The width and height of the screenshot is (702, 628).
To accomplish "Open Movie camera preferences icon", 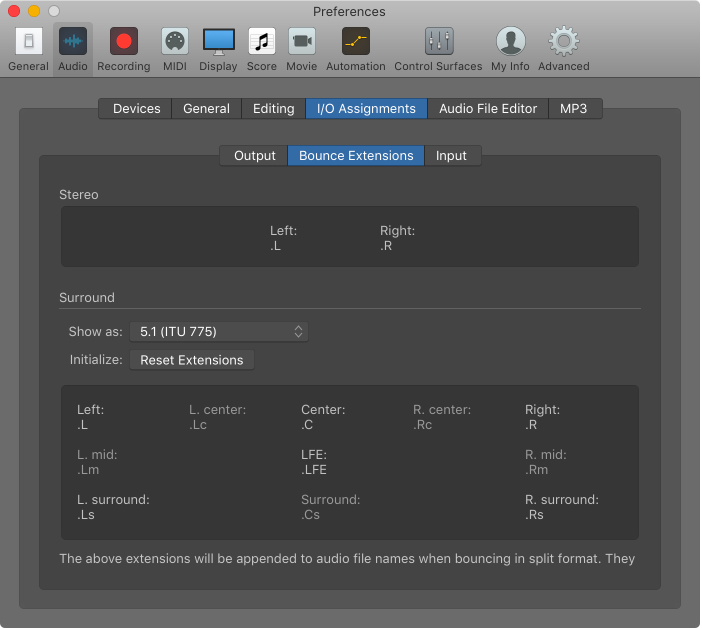I will (x=302, y=41).
